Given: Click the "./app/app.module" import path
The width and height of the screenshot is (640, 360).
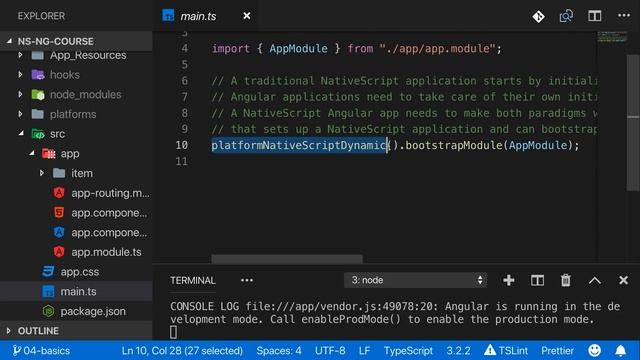Looking at the screenshot, I should click(437, 49).
